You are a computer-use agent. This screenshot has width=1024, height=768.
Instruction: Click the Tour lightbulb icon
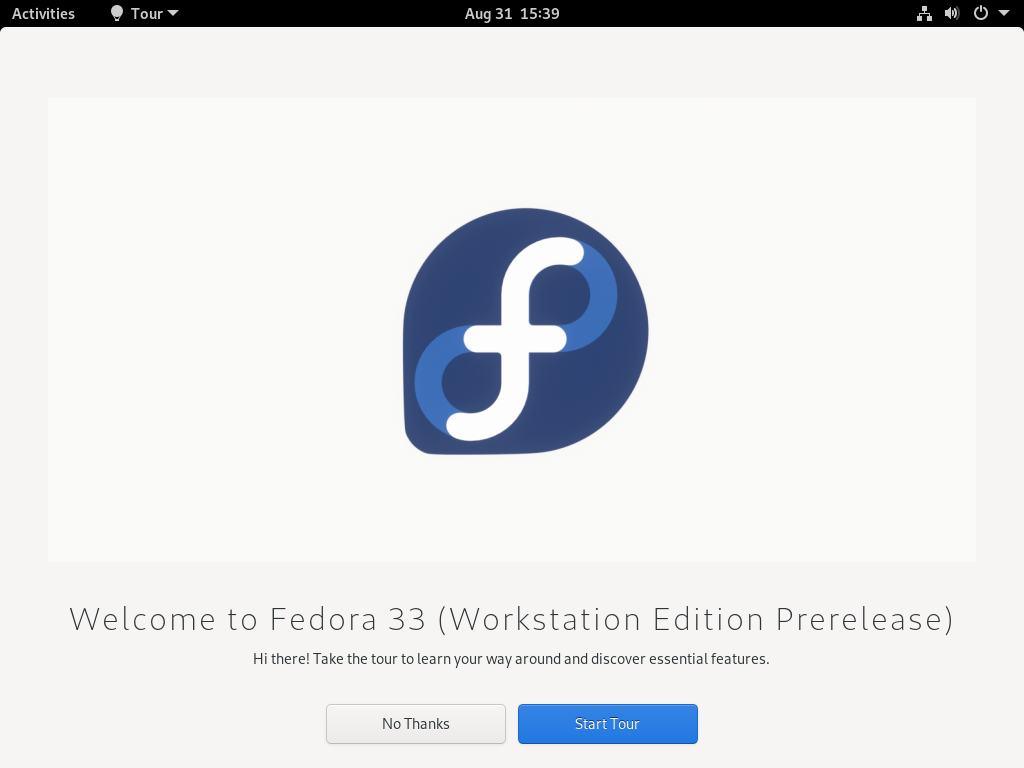pos(117,14)
